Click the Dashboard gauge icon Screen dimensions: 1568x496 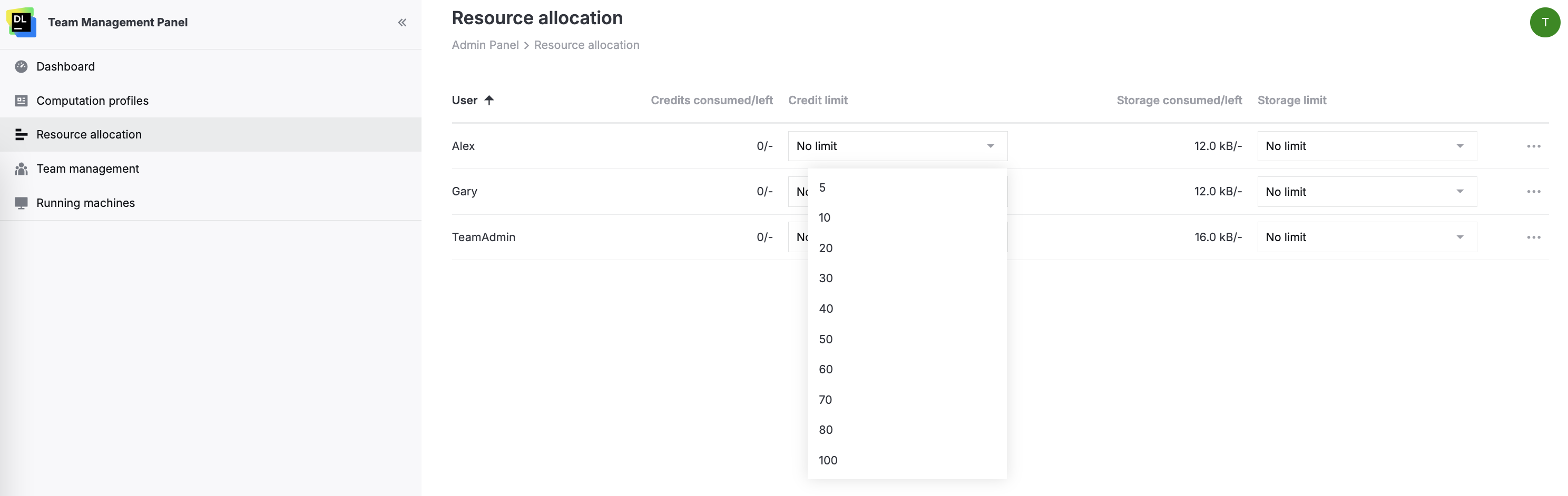(21, 66)
